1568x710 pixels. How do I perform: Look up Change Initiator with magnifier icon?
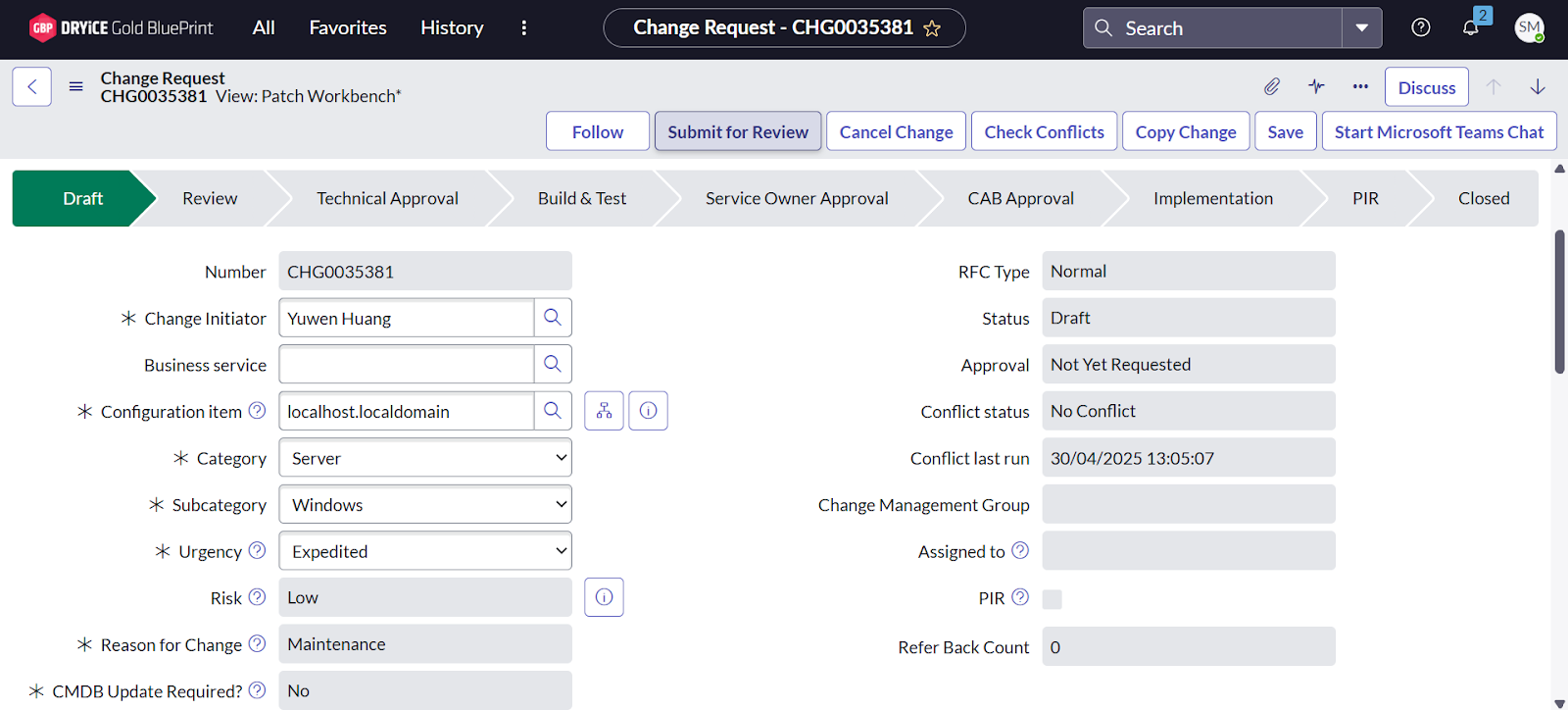(x=553, y=318)
